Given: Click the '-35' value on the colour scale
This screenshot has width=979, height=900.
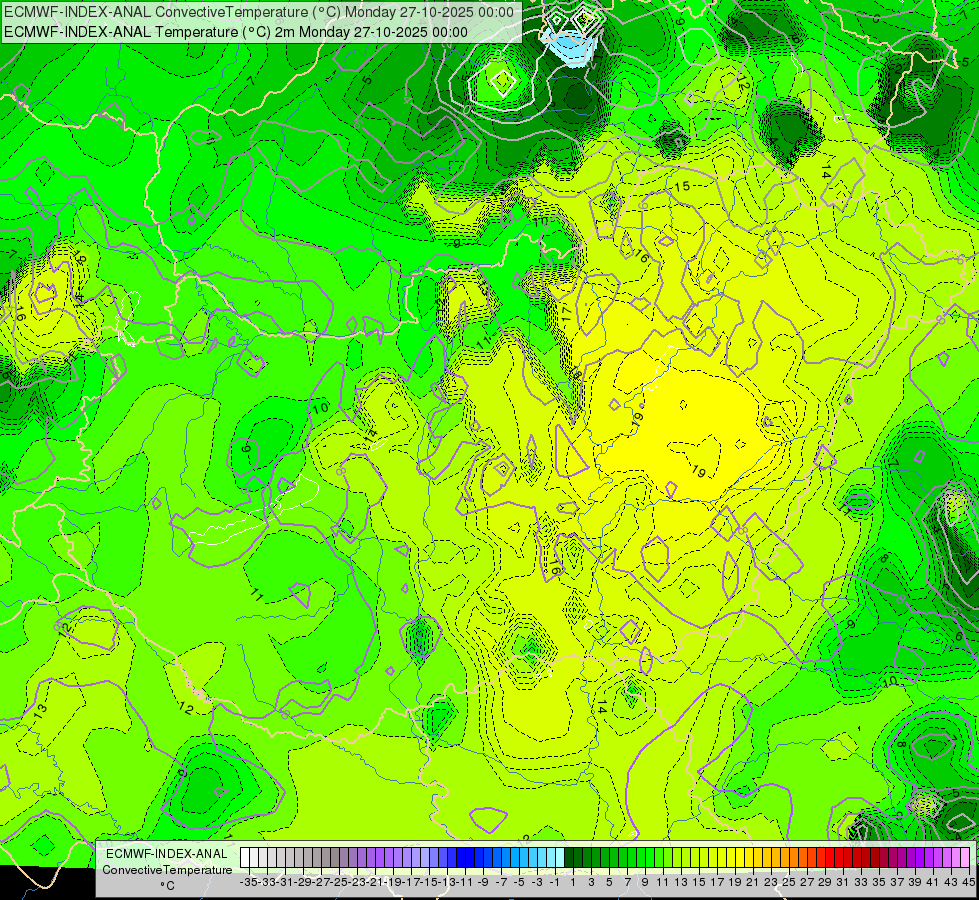Looking at the screenshot, I should coord(249,882).
